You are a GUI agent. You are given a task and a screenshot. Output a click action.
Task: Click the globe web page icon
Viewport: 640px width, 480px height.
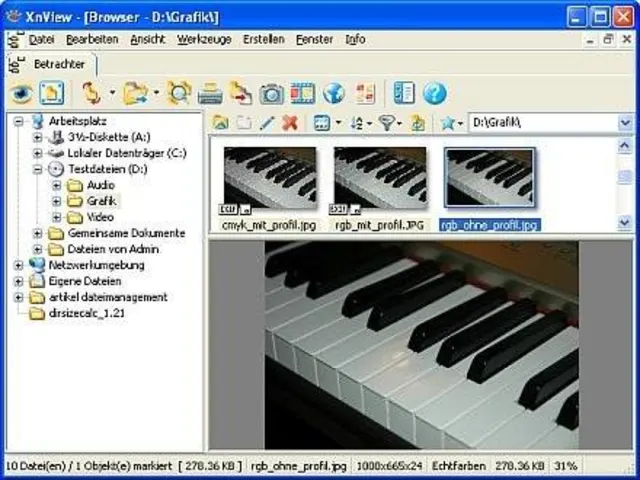tap(333, 93)
